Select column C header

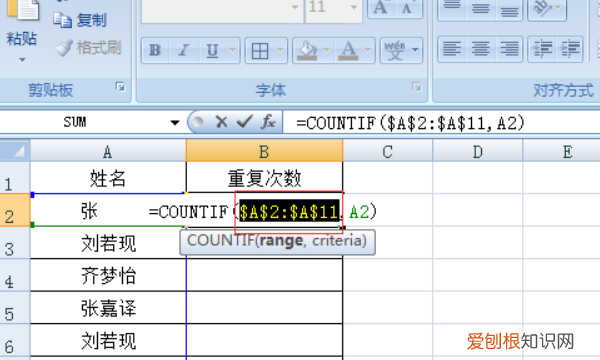click(x=387, y=151)
